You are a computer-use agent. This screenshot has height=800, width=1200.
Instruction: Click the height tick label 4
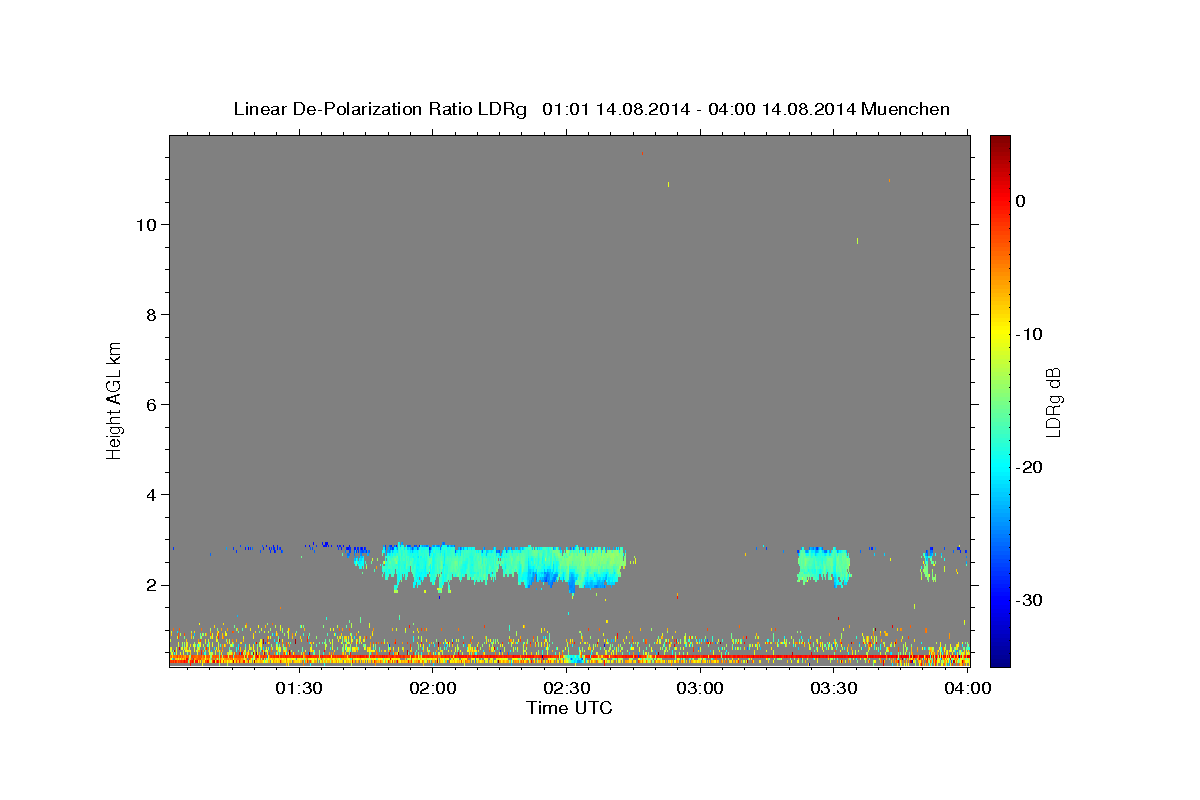[x=150, y=494]
